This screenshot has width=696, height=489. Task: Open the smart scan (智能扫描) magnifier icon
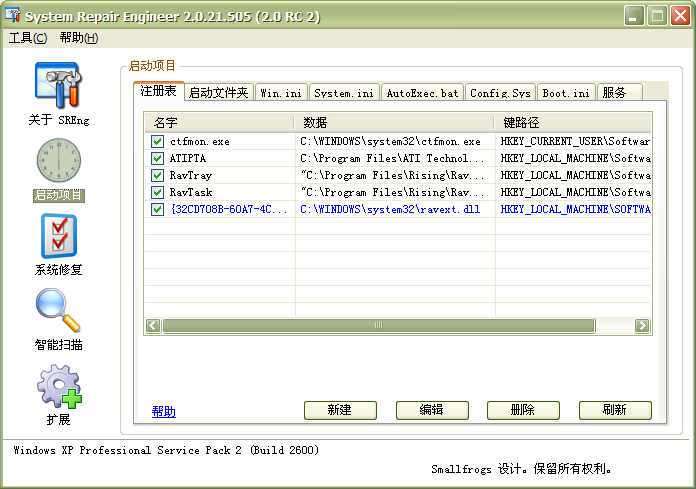coord(59,310)
